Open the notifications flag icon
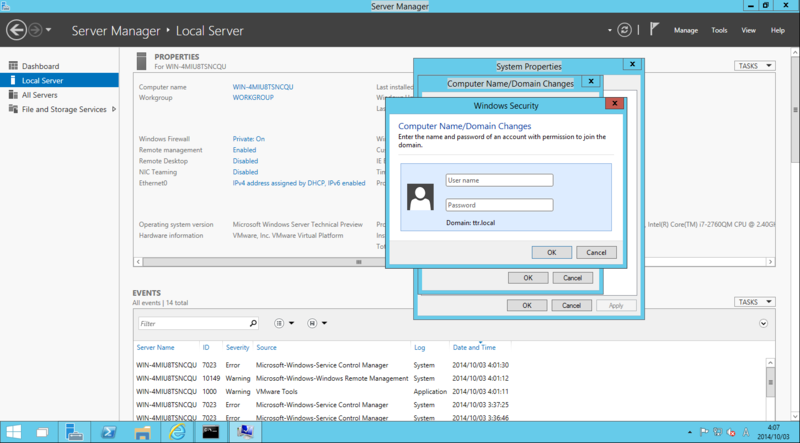 click(x=654, y=30)
